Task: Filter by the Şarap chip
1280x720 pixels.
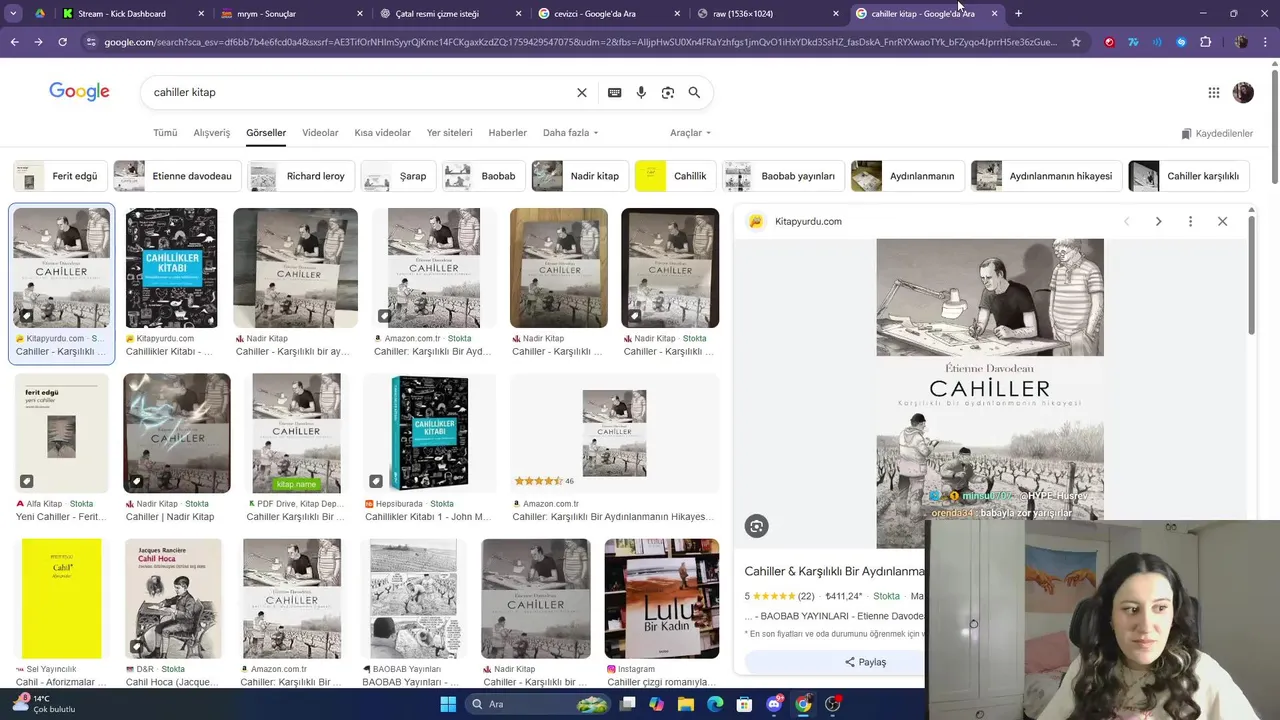Action: pos(398,176)
